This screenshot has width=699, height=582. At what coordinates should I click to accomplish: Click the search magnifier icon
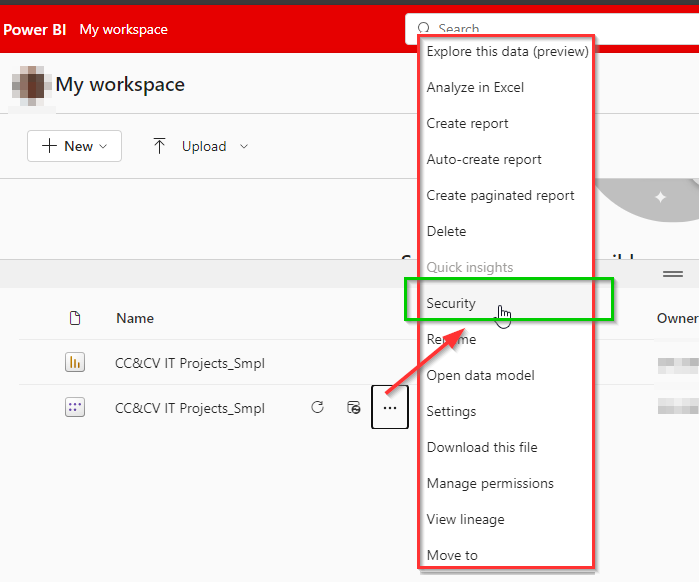click(424, 28)
